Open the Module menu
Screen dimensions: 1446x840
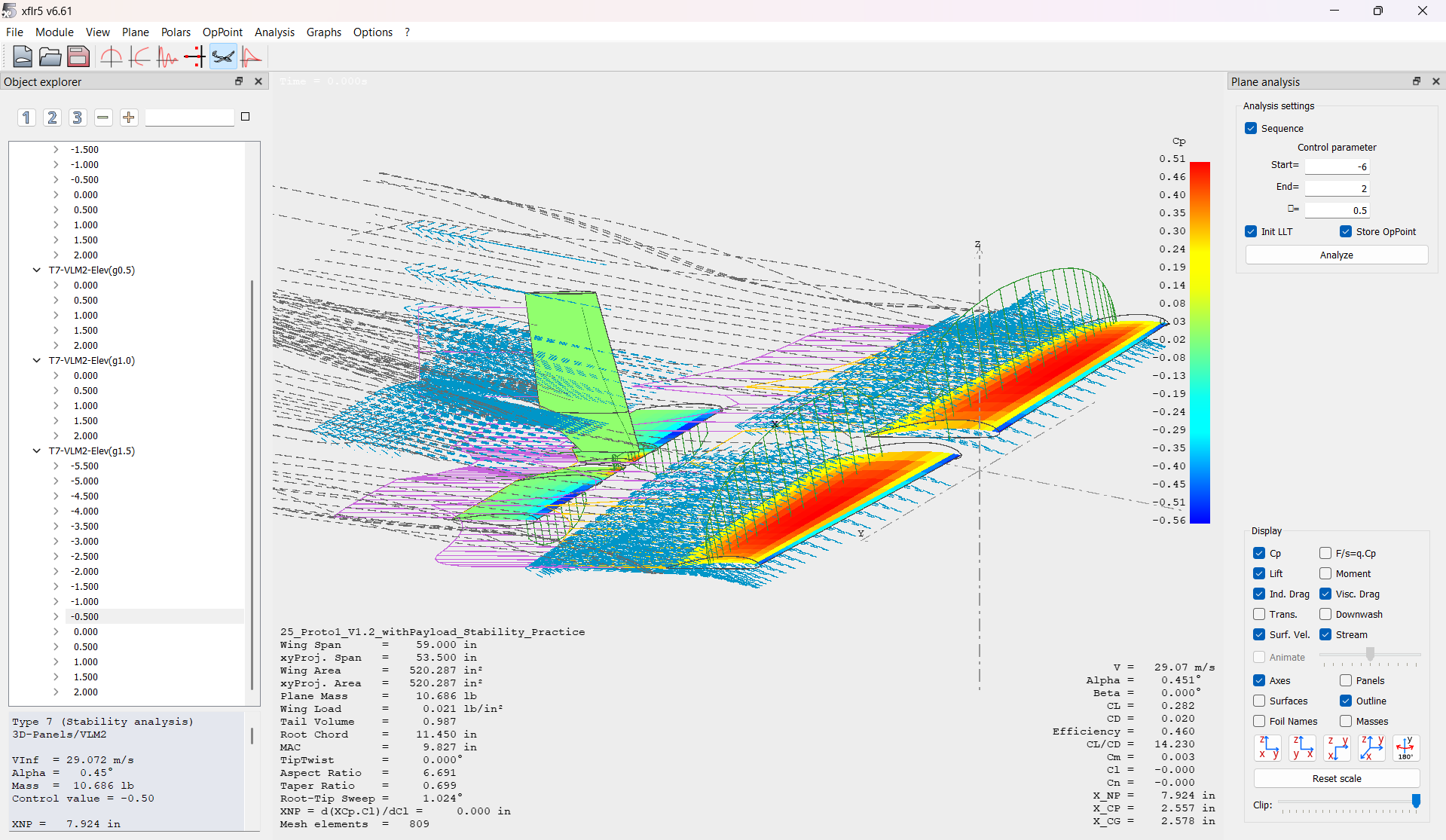coord(54,32)
